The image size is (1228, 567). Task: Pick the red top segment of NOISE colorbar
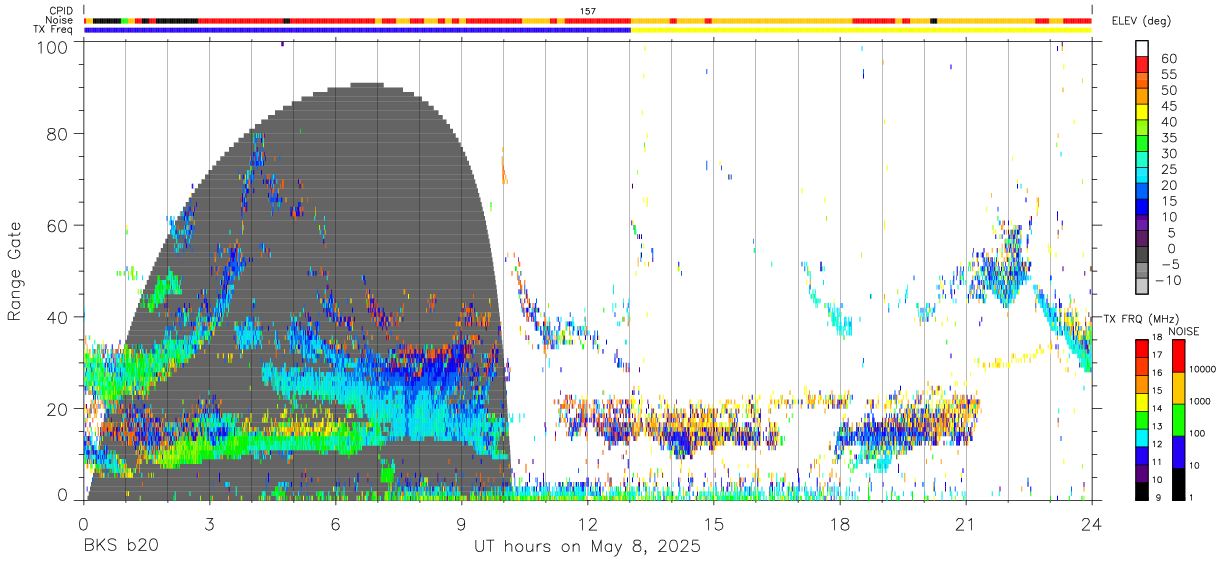pos(1179,356)
